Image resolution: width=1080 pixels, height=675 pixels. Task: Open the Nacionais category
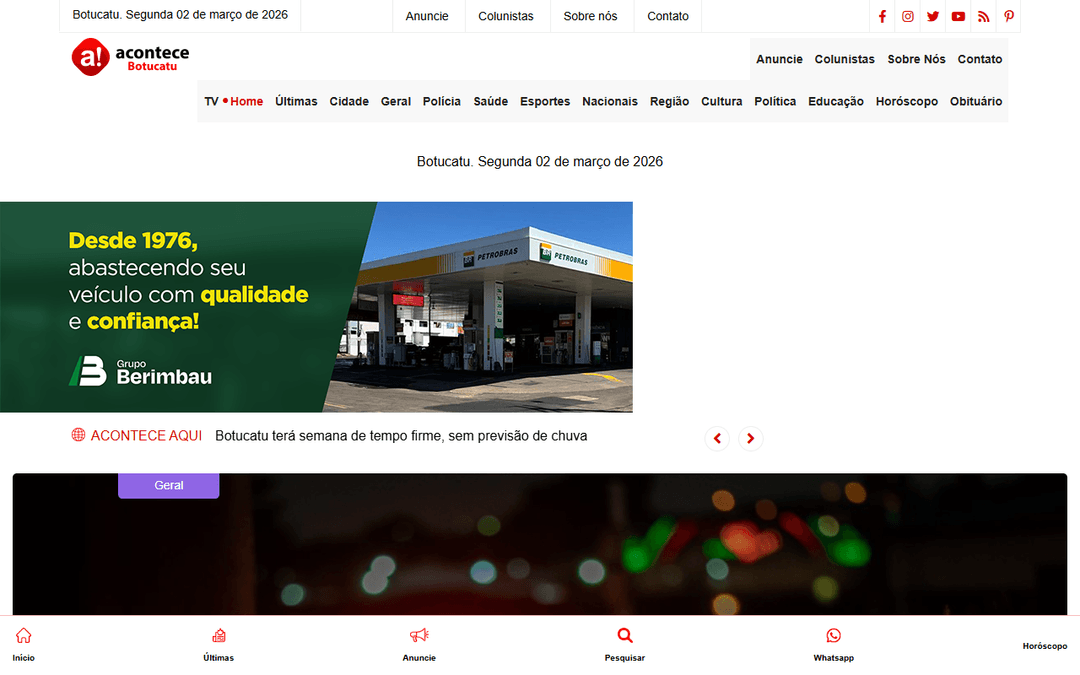610,101
